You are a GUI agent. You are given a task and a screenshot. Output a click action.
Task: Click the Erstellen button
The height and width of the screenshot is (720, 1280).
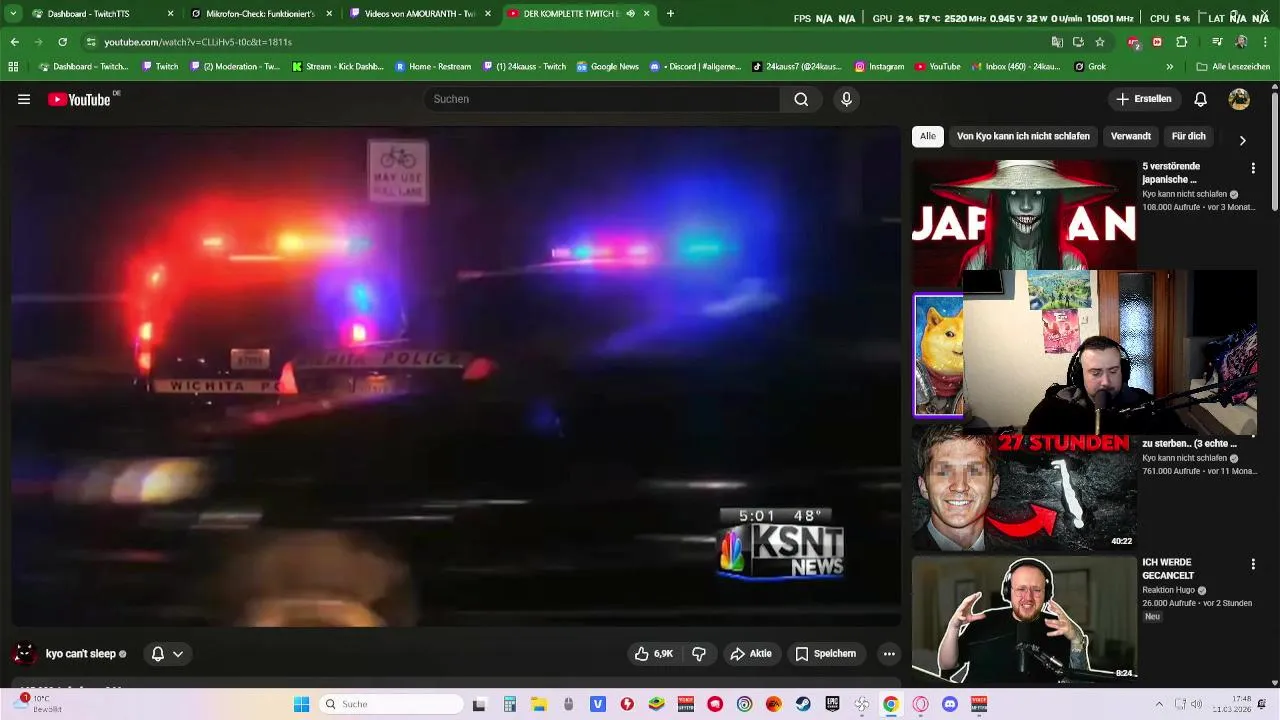1144,99
